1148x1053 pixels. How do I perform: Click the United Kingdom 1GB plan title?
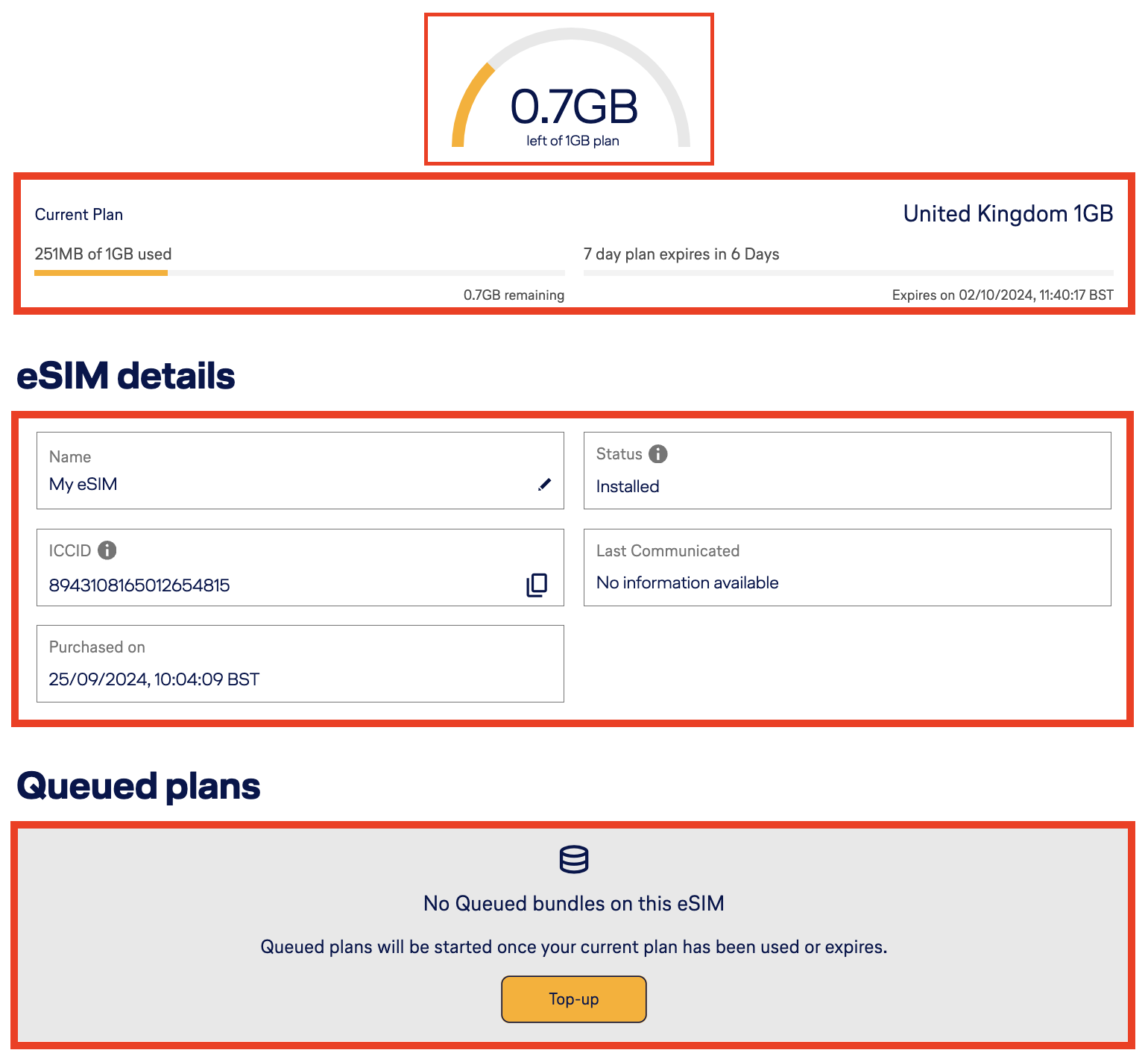click(1008, 214)
